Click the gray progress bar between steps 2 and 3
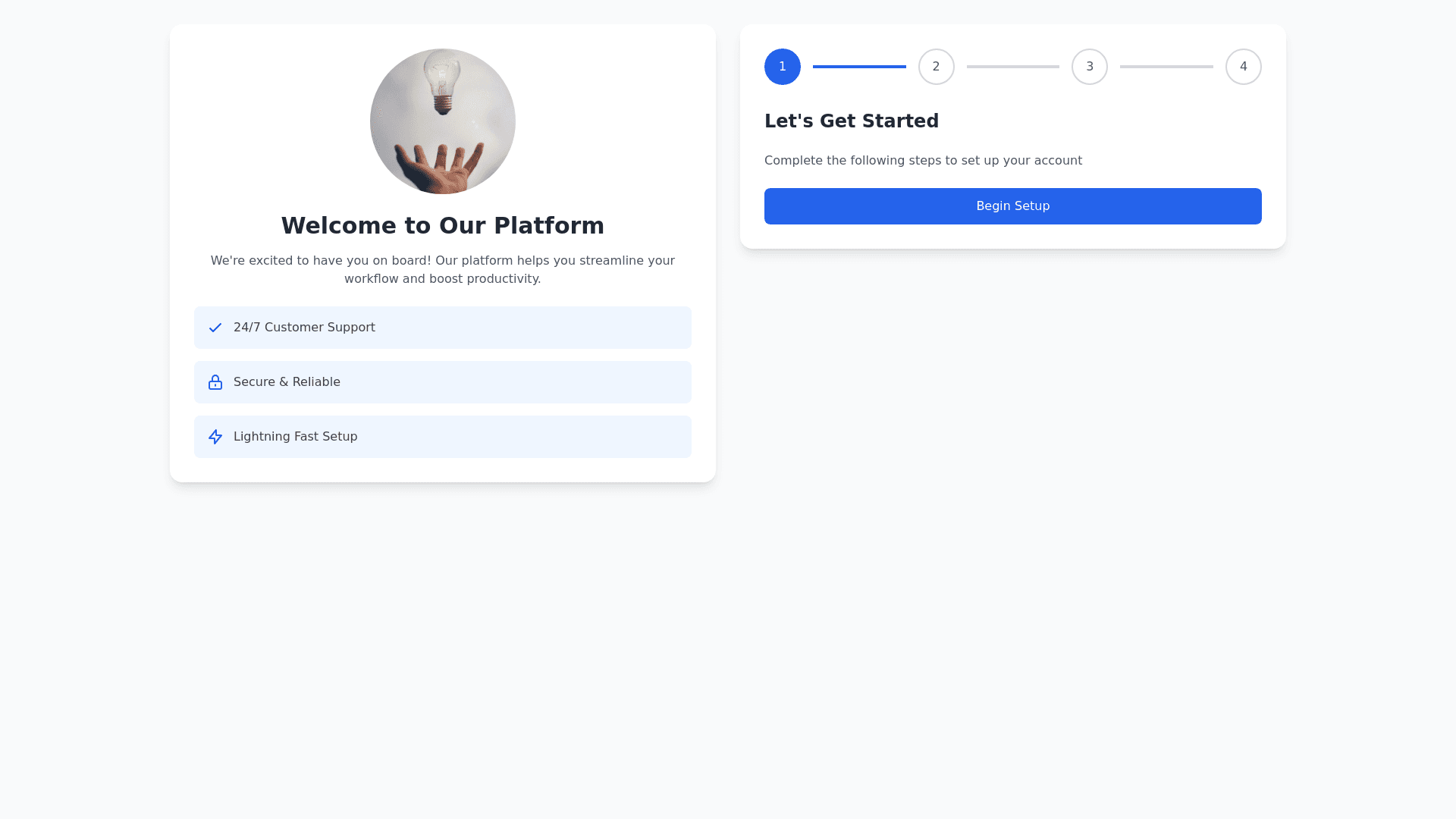The image size is (1456, 819). [x=1013, y=67]
